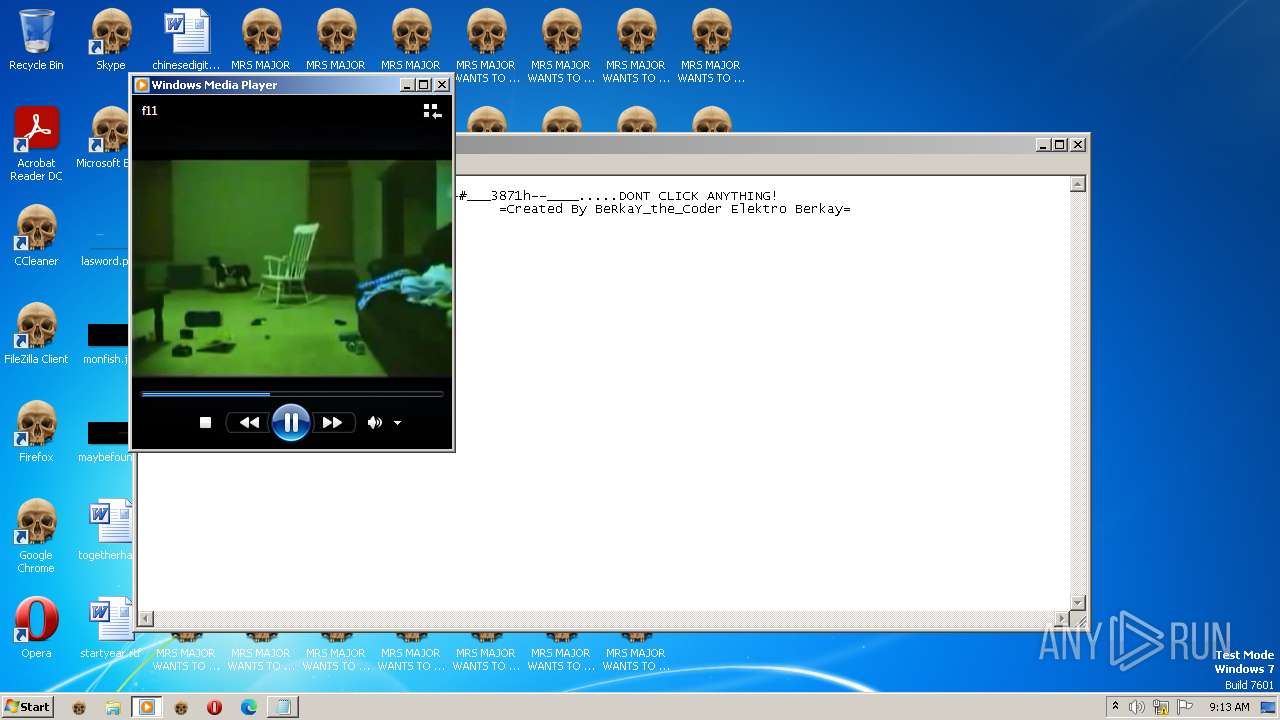Image resolution: width=1280 pixels, height=720 pixels.
Task: Click the text window's scroll up arrow
Action: (1078, 185)
